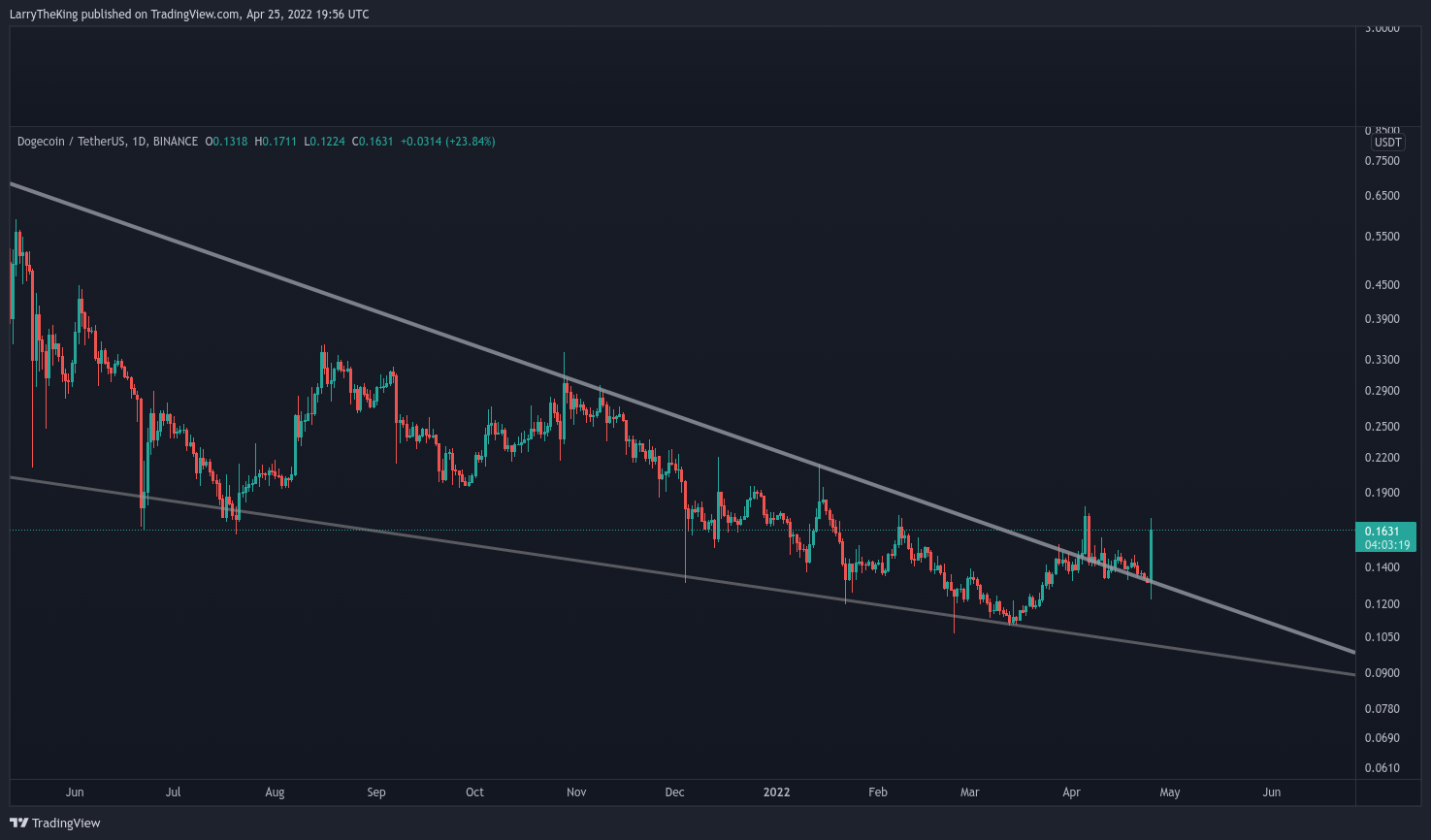This screenshot has height=840, width=1431.
Task: Click the 0.2900 price axis label
Action: pyautogui.click(x=1382, y=391)
